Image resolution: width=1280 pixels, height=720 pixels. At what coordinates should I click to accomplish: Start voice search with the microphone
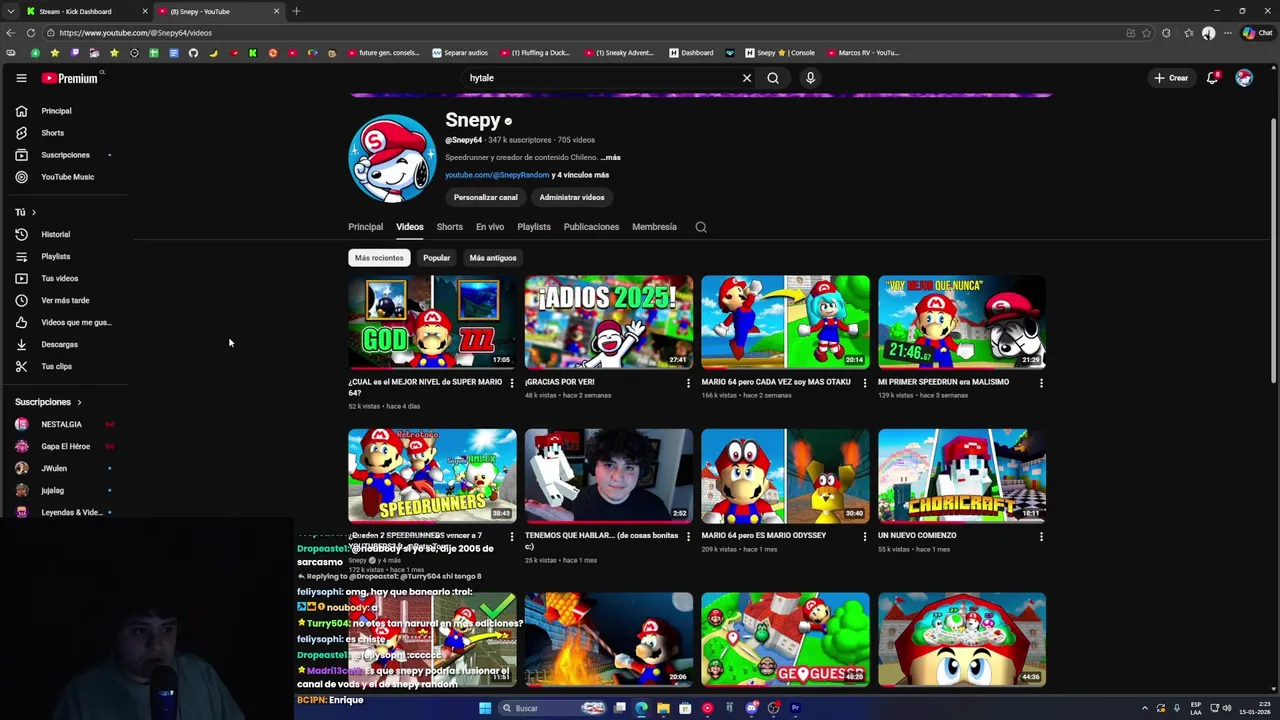810,78
